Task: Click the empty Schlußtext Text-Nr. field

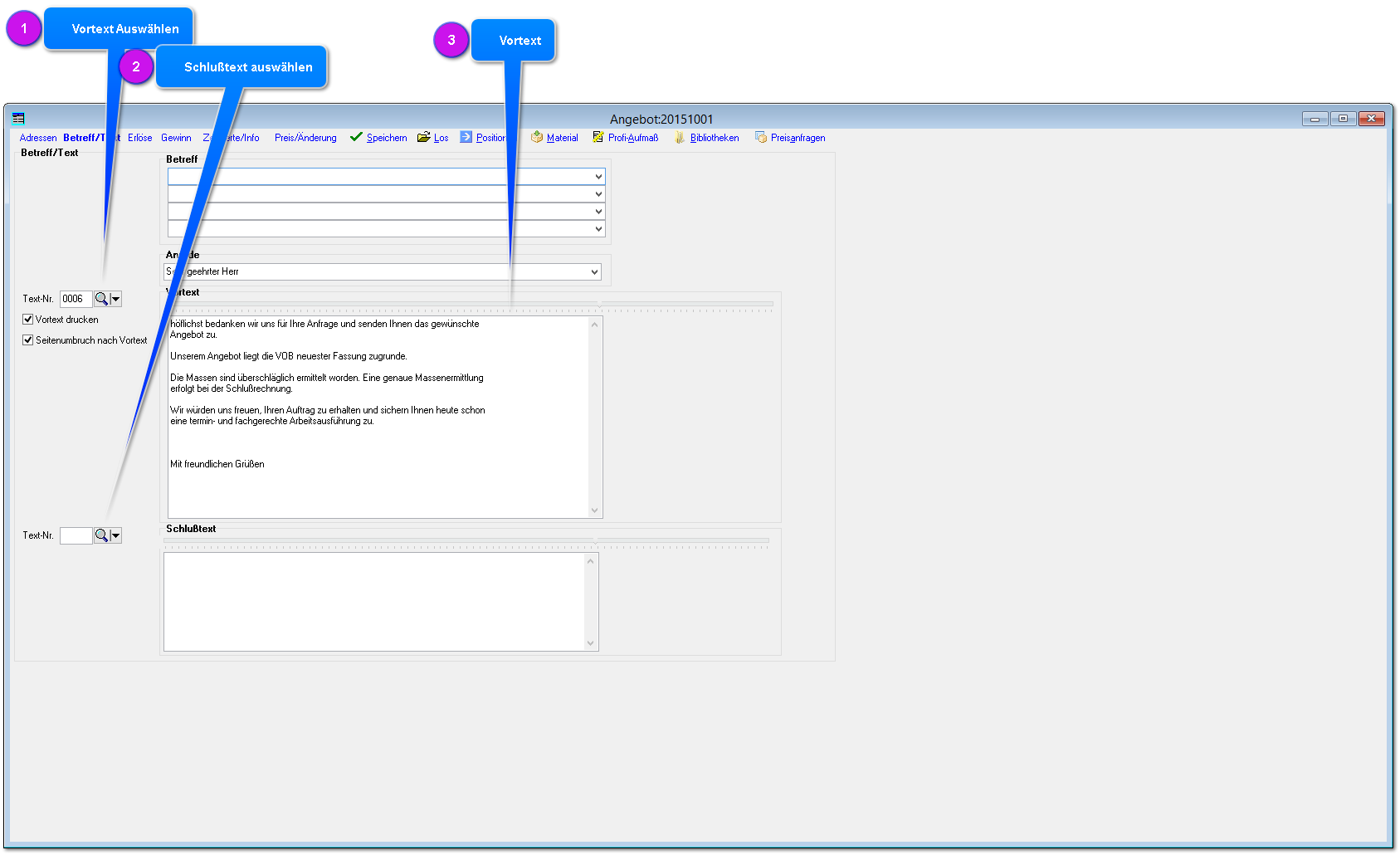Action: pyautogui.click(x=76, y=535)
